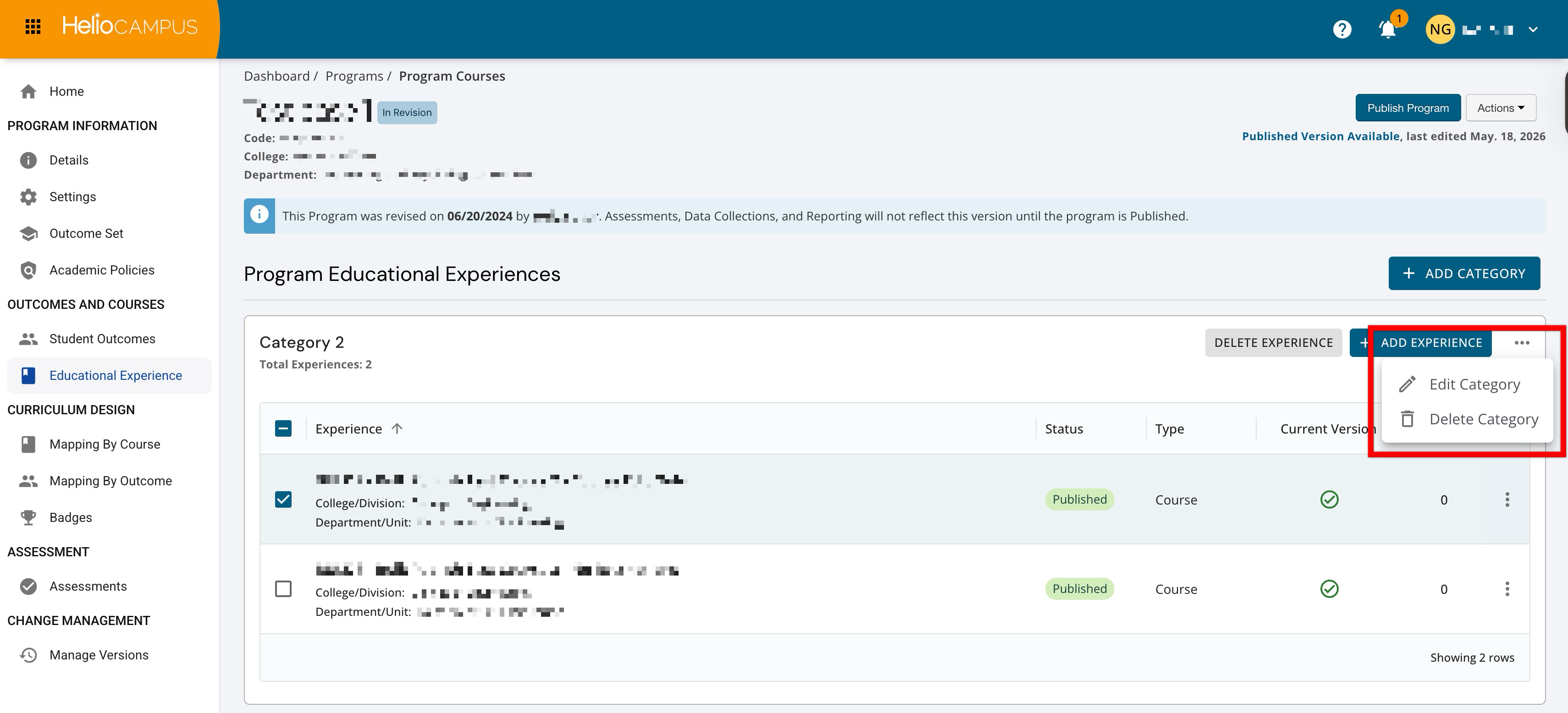Image resolution: width=1568 pixels, height=713 pixels.
Task: Toggle the select-all experiences checkbox
Action: [x=283, y=429]
